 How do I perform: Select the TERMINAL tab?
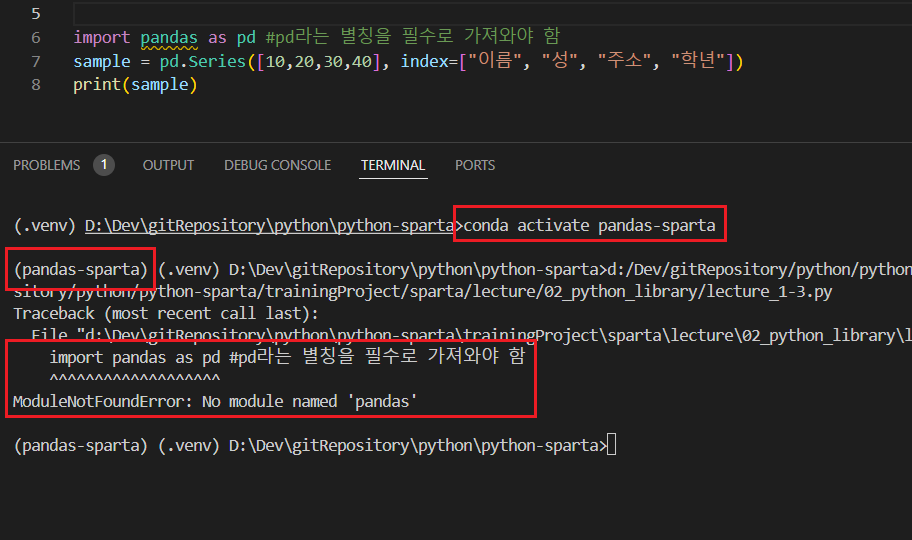pyautogui.click(x=393, y=165)
